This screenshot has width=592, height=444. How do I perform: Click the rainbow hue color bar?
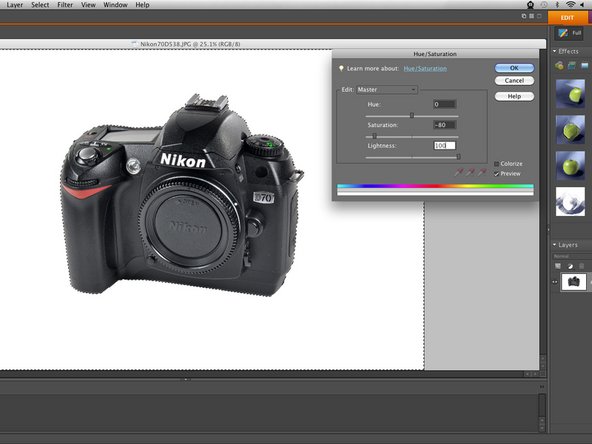435,186
